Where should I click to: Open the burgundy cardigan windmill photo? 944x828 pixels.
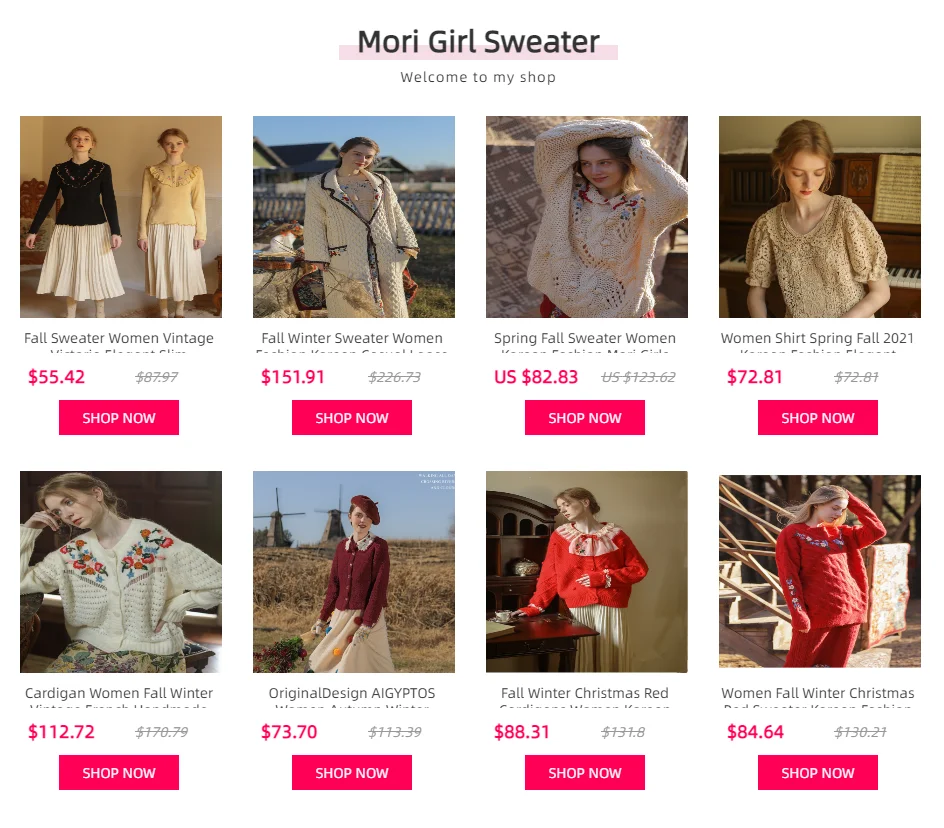click(x=354, y=572)
